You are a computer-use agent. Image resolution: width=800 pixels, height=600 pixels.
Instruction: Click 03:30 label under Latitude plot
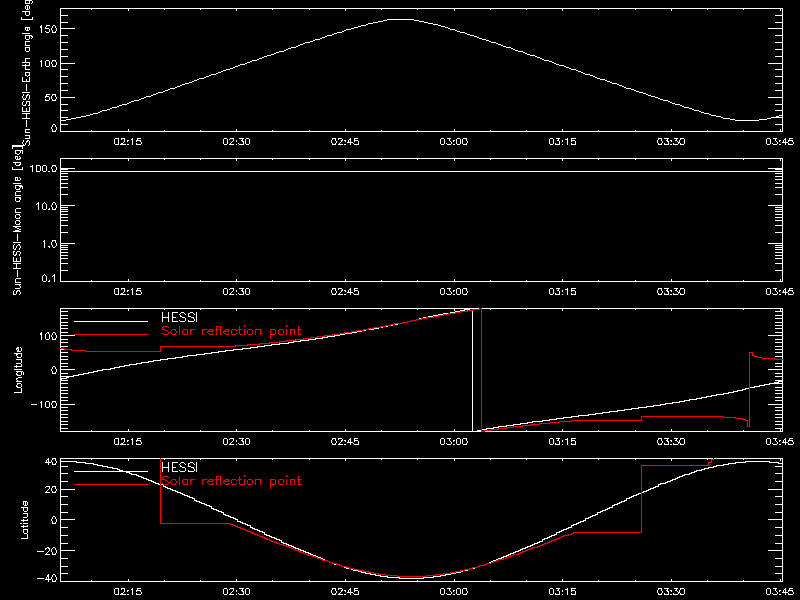[x=671, y=591]
